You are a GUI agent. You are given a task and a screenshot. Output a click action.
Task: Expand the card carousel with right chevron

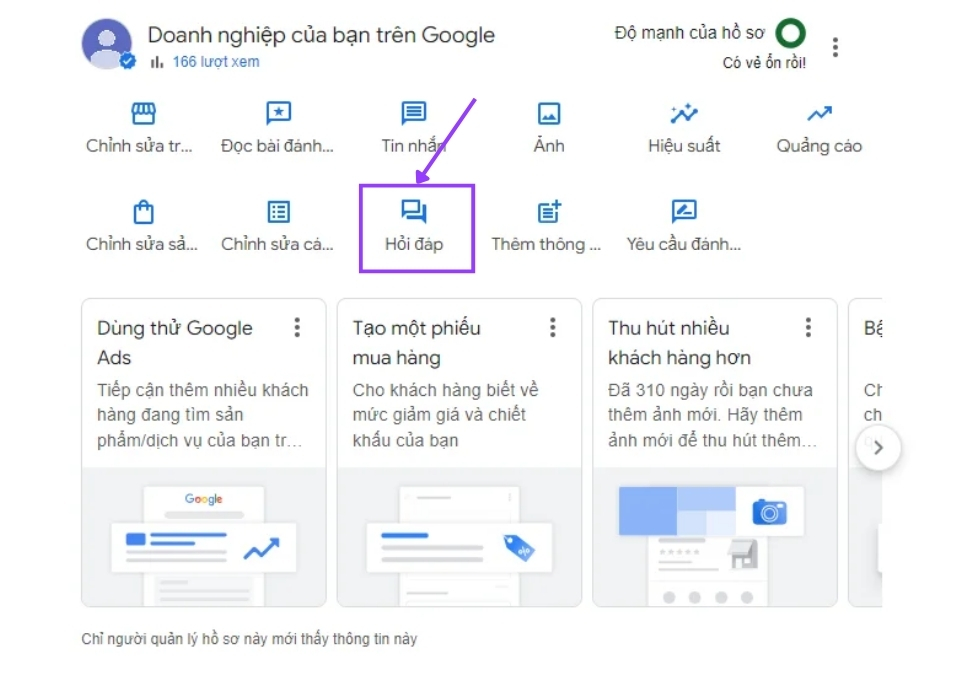(878, 448)
